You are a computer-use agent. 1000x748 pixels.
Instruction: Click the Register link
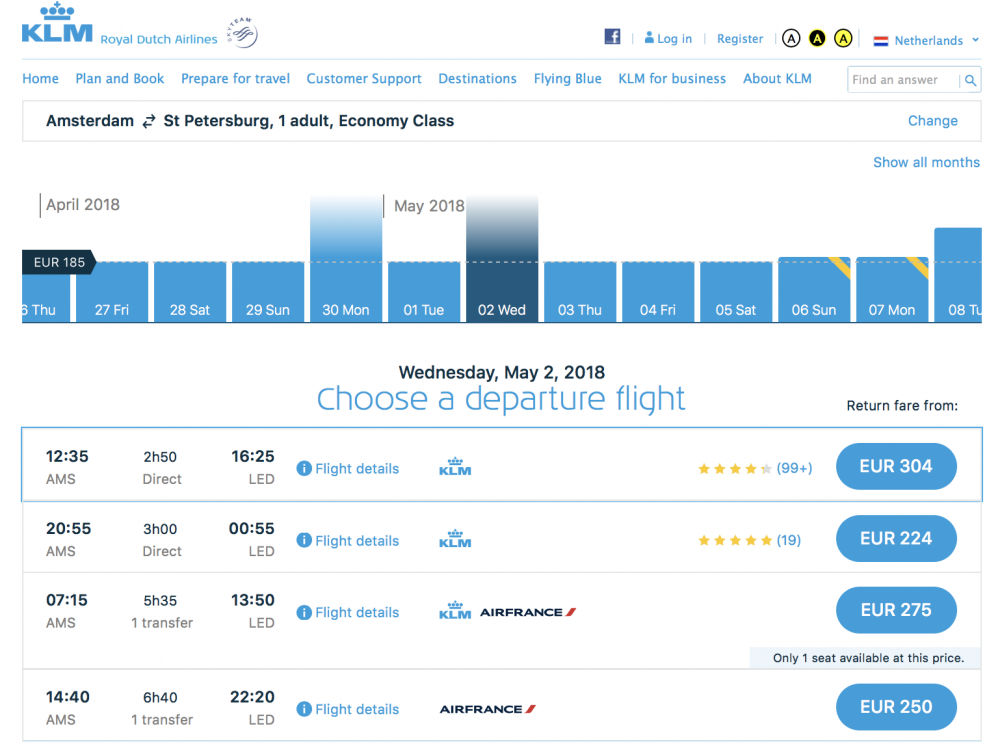click(x=740, y=39)
